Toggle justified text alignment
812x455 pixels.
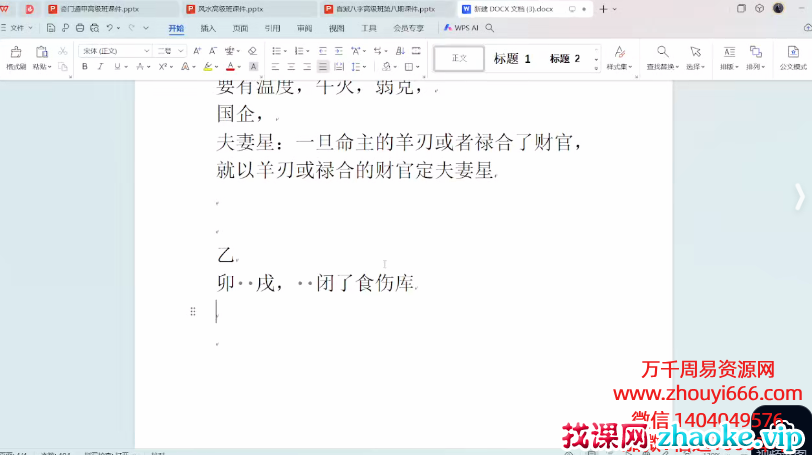click(322, 67)
